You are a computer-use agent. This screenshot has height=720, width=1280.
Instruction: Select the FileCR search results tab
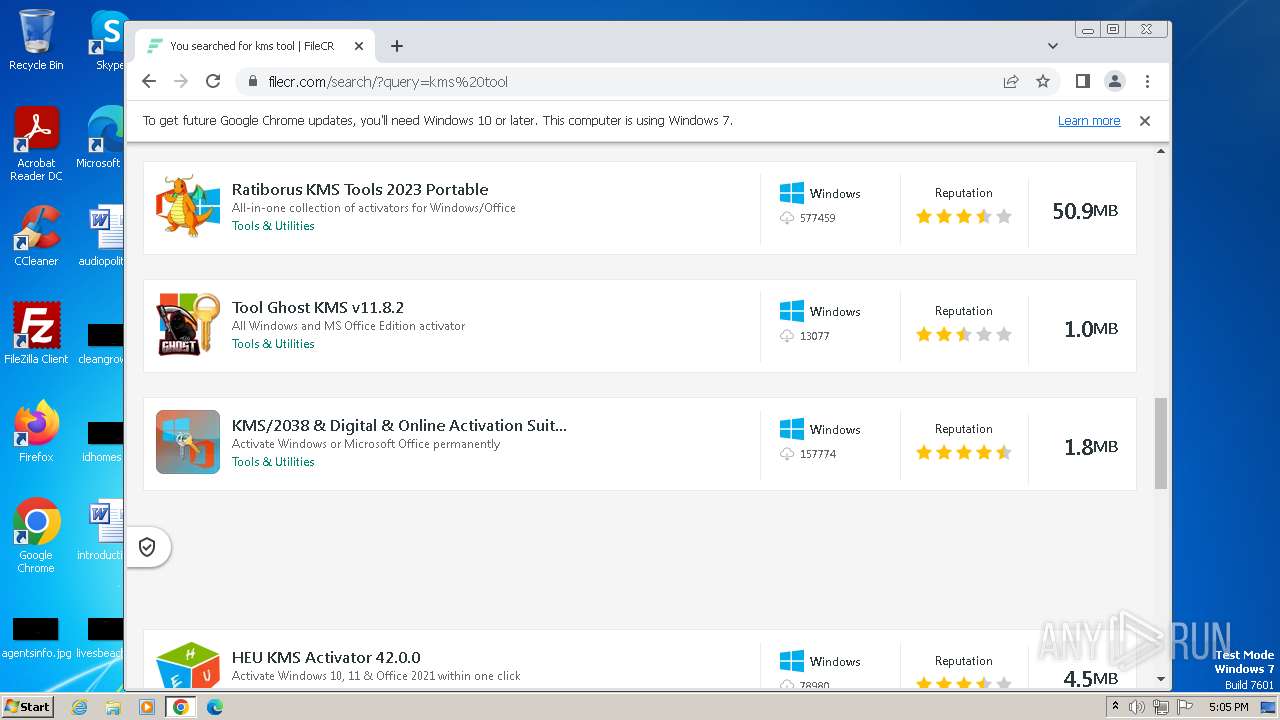coord(250,46)
